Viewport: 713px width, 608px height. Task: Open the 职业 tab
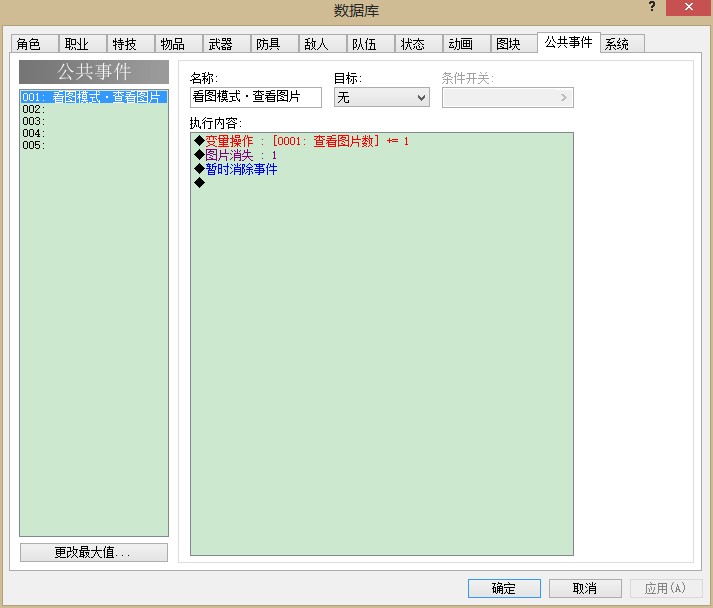(83, 44)
